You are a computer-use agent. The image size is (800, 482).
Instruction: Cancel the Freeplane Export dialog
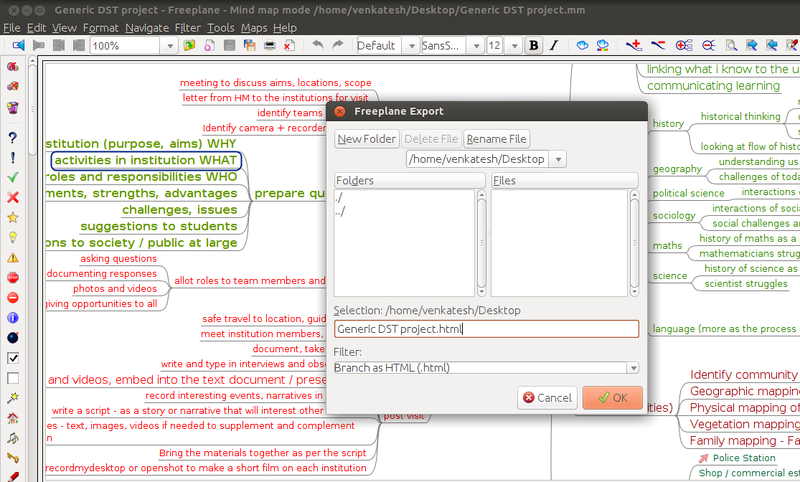tap(547, 397)
